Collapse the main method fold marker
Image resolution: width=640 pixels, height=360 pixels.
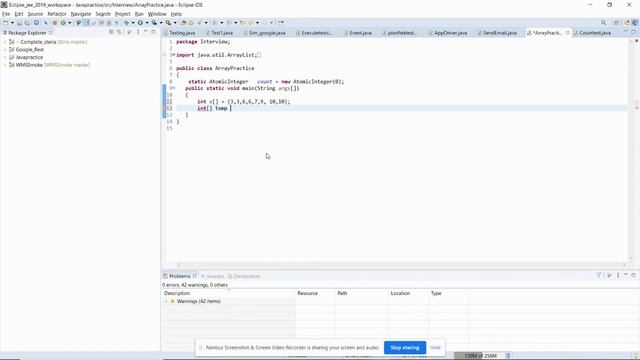coord(173,88)
